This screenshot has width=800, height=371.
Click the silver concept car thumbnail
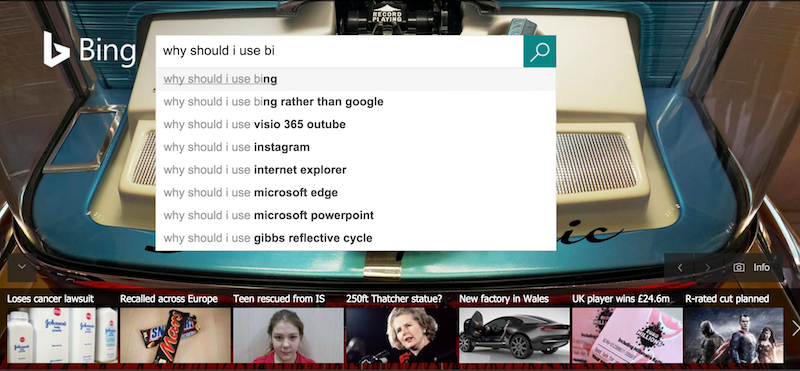coord(514,335)
